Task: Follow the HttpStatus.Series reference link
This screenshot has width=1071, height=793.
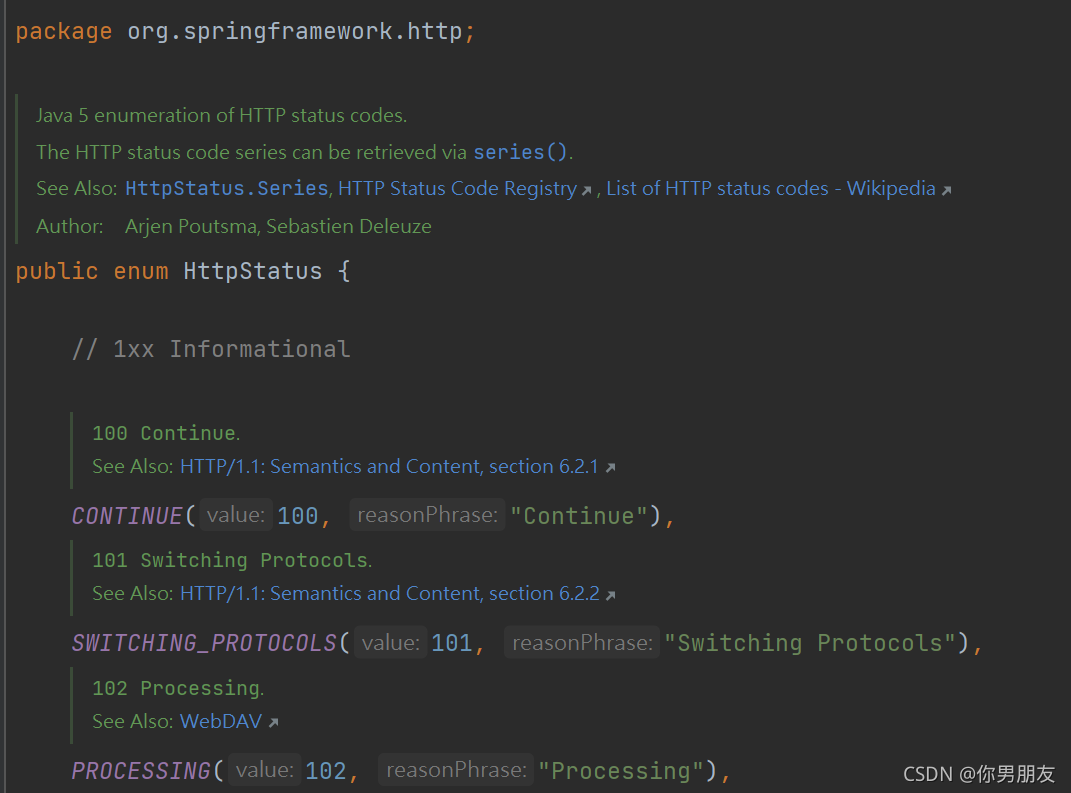Action: pos(227,189)
